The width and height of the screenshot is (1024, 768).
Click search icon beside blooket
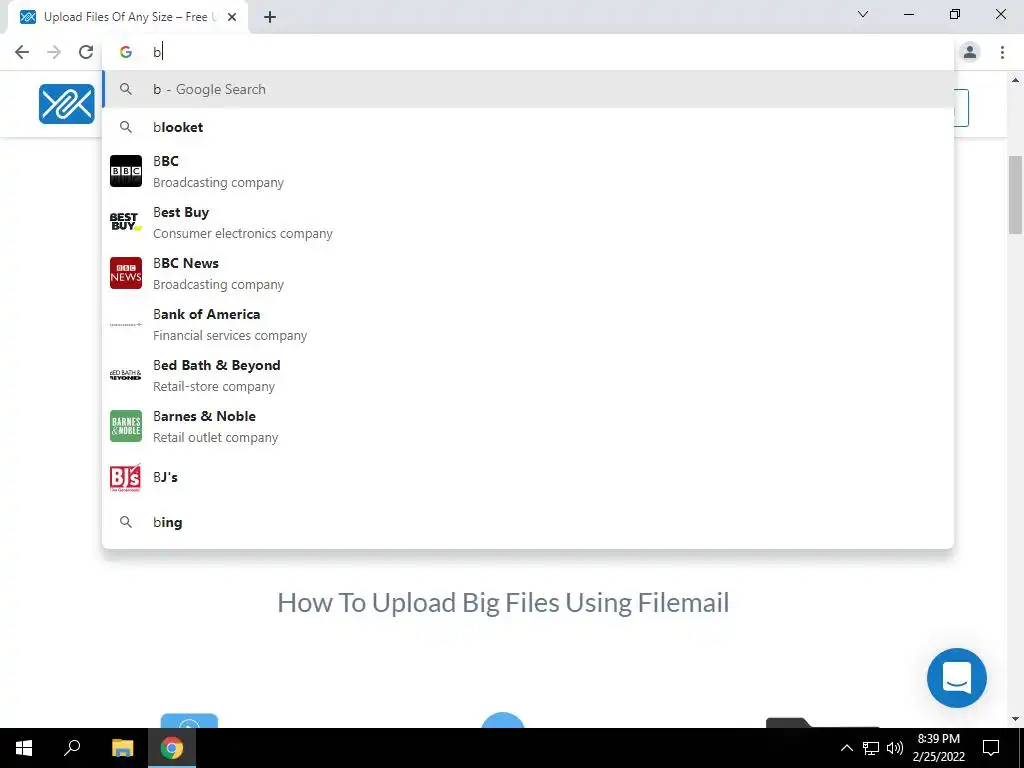pos(126,127)
